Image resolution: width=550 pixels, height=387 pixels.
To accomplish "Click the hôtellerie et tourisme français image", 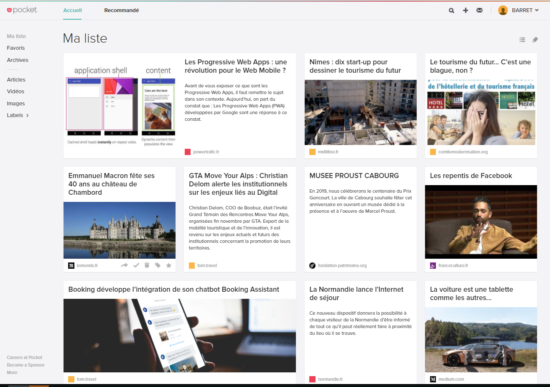I will [481, 112].
